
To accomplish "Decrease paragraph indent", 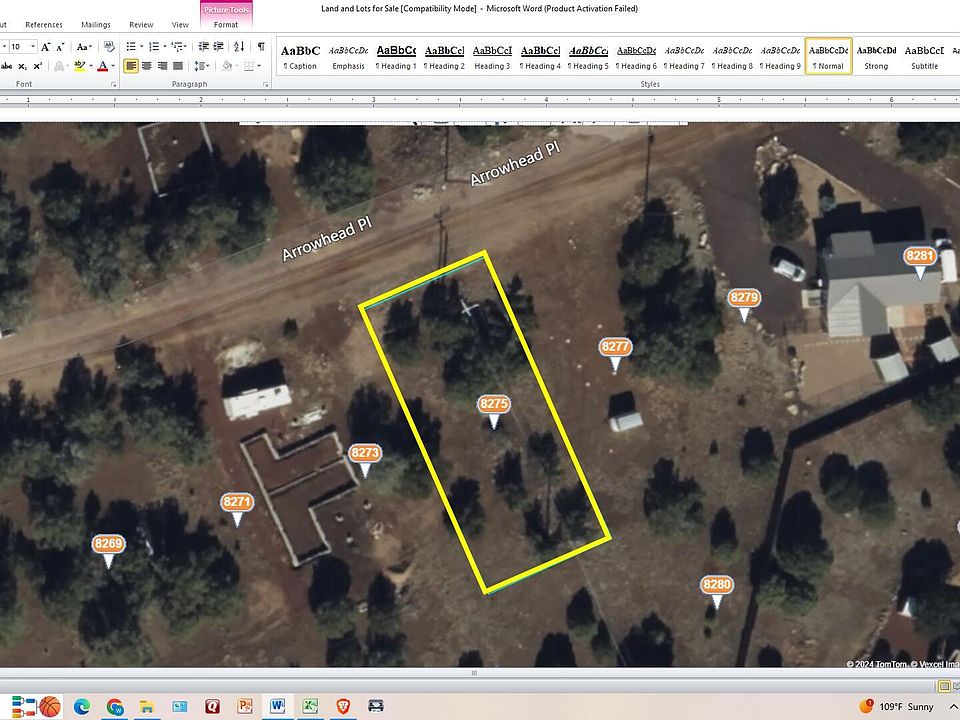I will pos(204,47).
